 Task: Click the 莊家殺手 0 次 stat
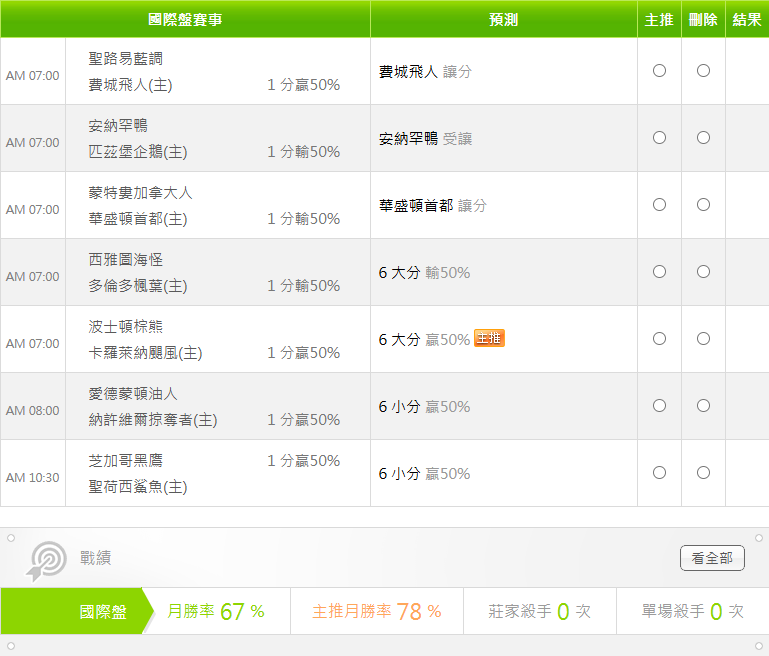click(539, 611)
